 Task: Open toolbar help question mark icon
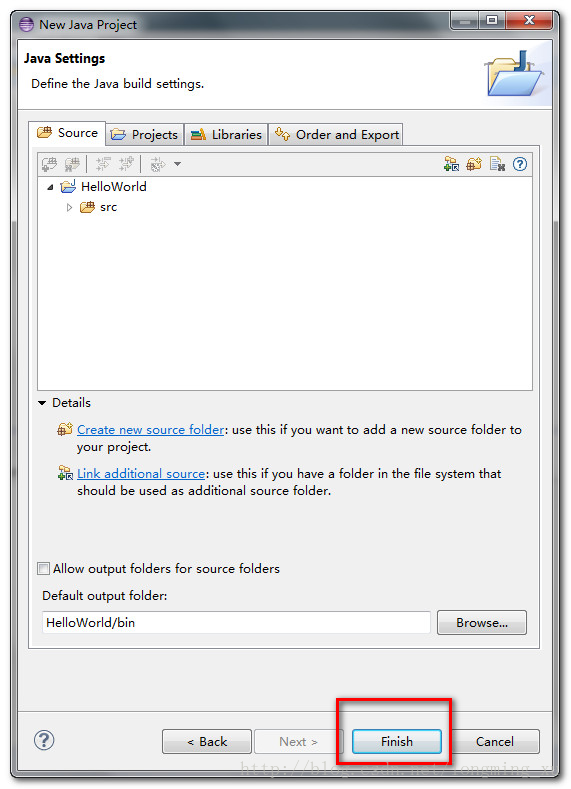click(520, 164)
